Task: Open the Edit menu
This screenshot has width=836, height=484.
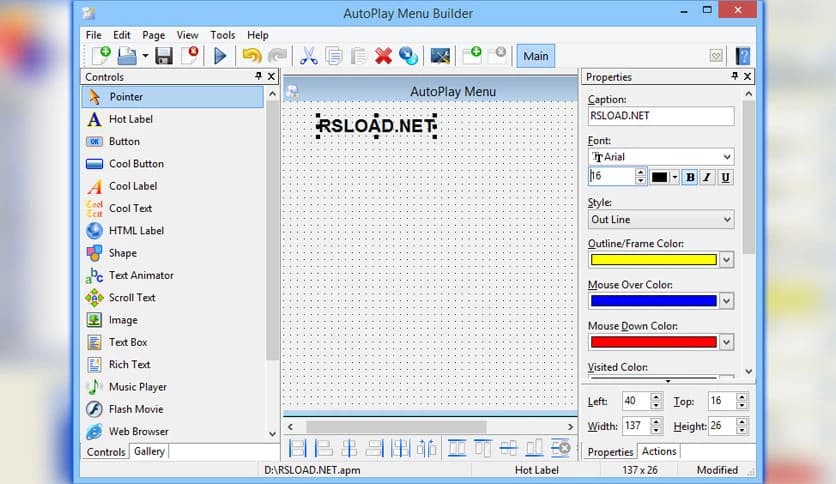Action: (x=122, y=35)
